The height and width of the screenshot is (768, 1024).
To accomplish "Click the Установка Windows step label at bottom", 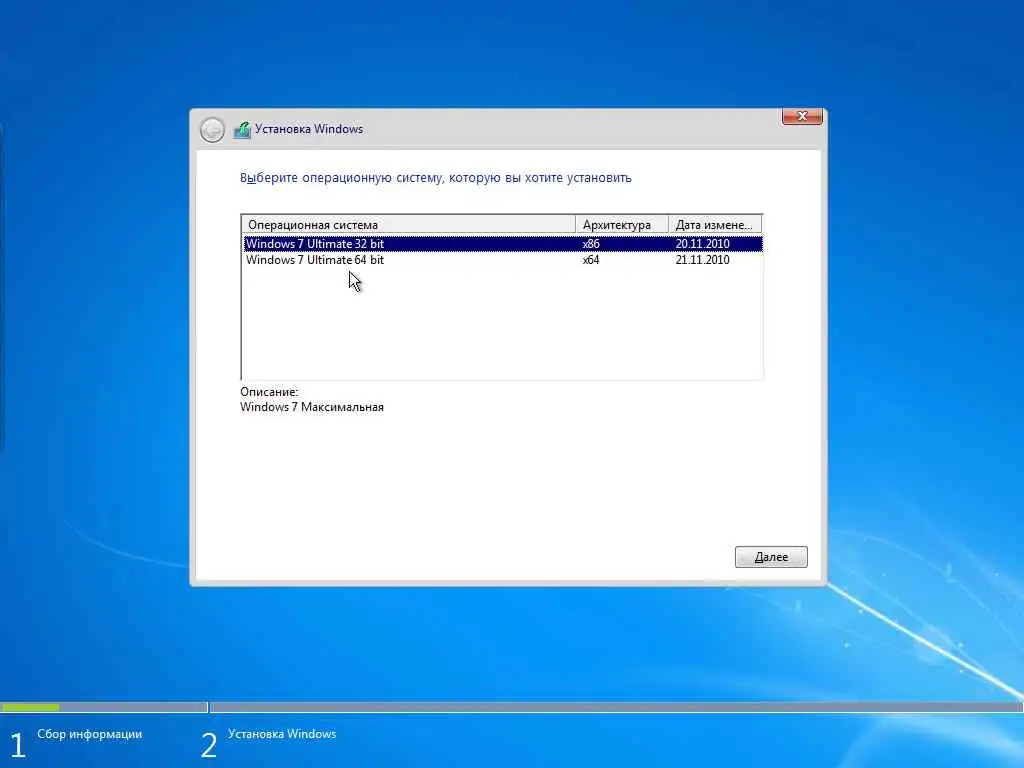I will coord(282,734).
